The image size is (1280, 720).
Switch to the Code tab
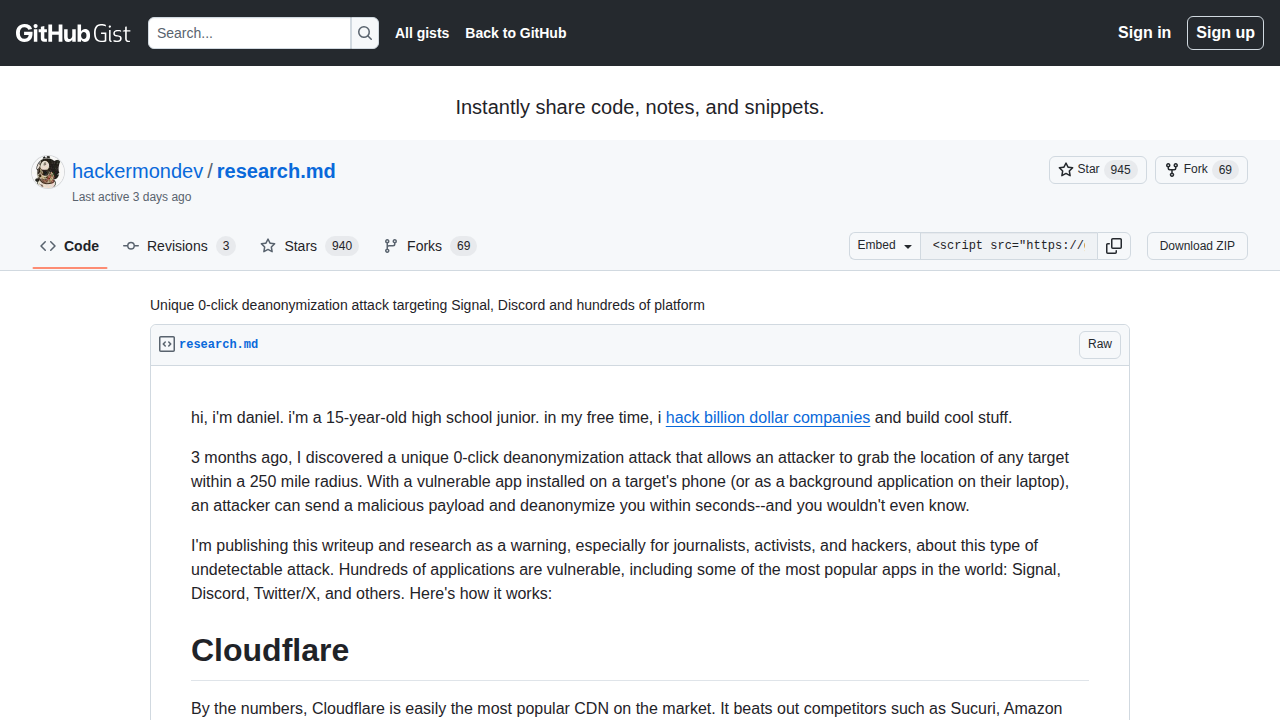pos(70,246)
